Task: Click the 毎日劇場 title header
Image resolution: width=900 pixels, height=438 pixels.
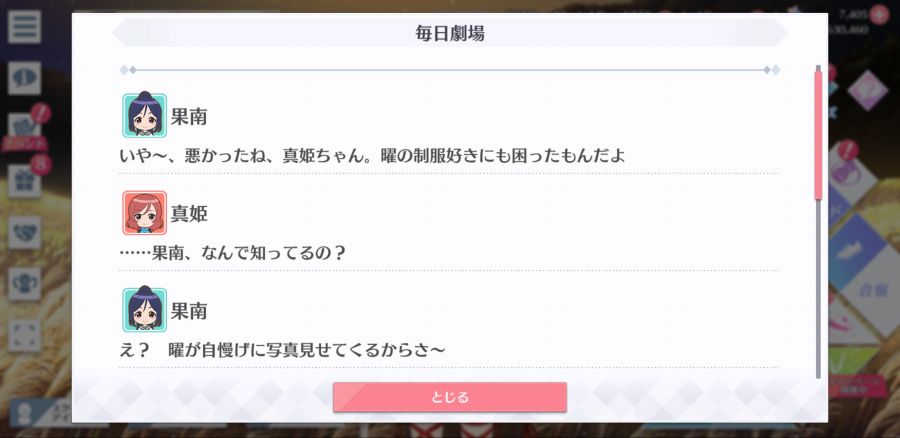Action: click(x=450, y=33)
